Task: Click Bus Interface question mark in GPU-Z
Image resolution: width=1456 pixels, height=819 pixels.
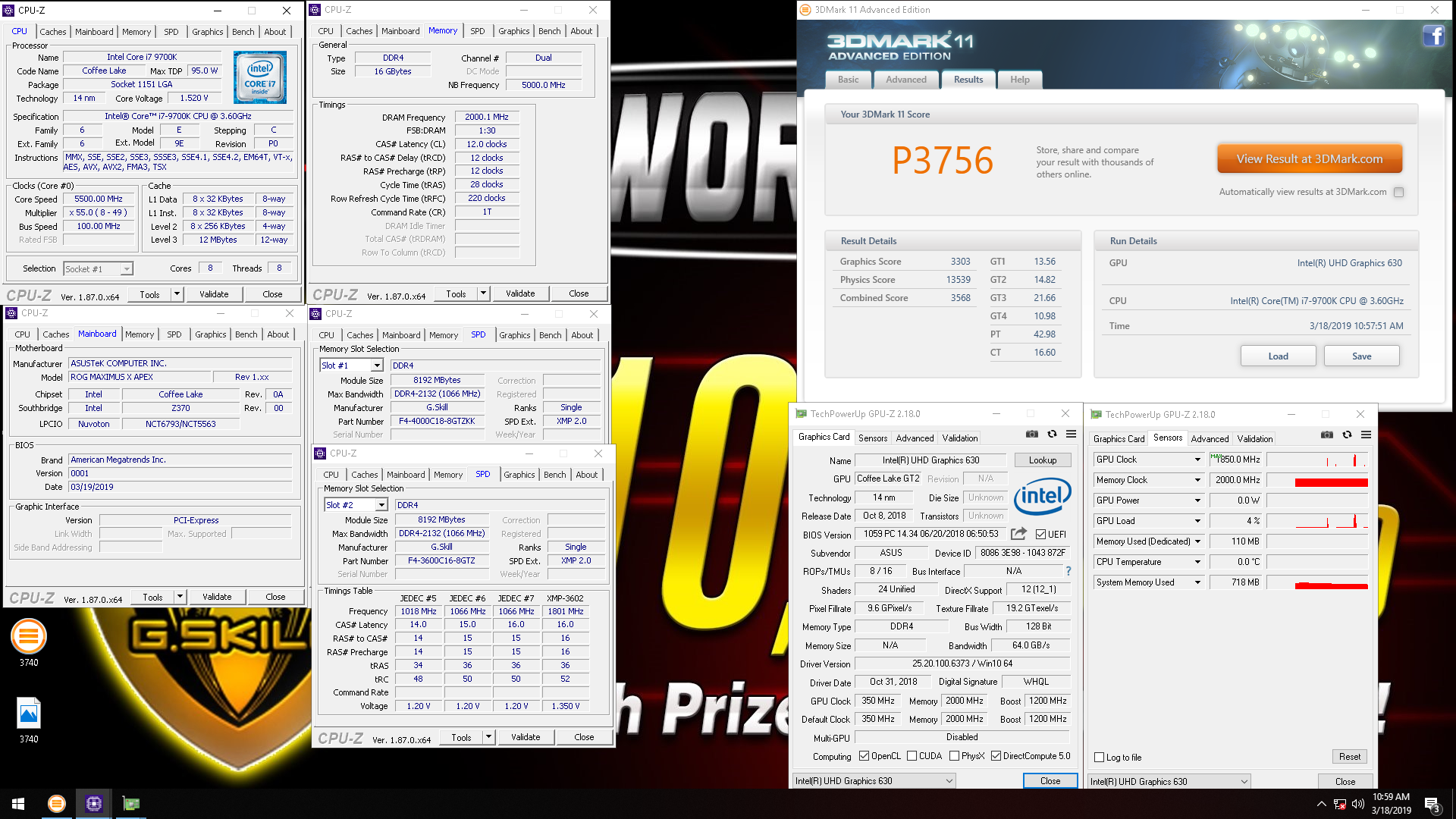Action: (1068, 571)
